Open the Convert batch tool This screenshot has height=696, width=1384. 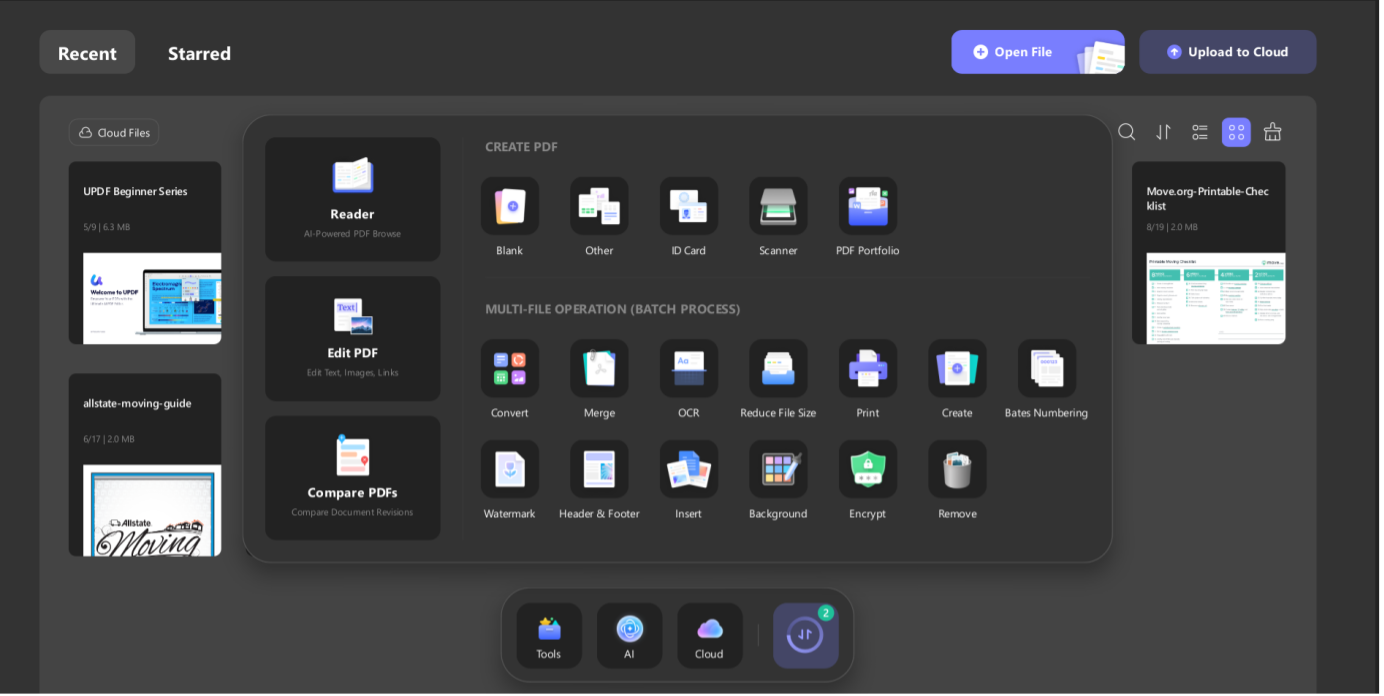point(509,369)
